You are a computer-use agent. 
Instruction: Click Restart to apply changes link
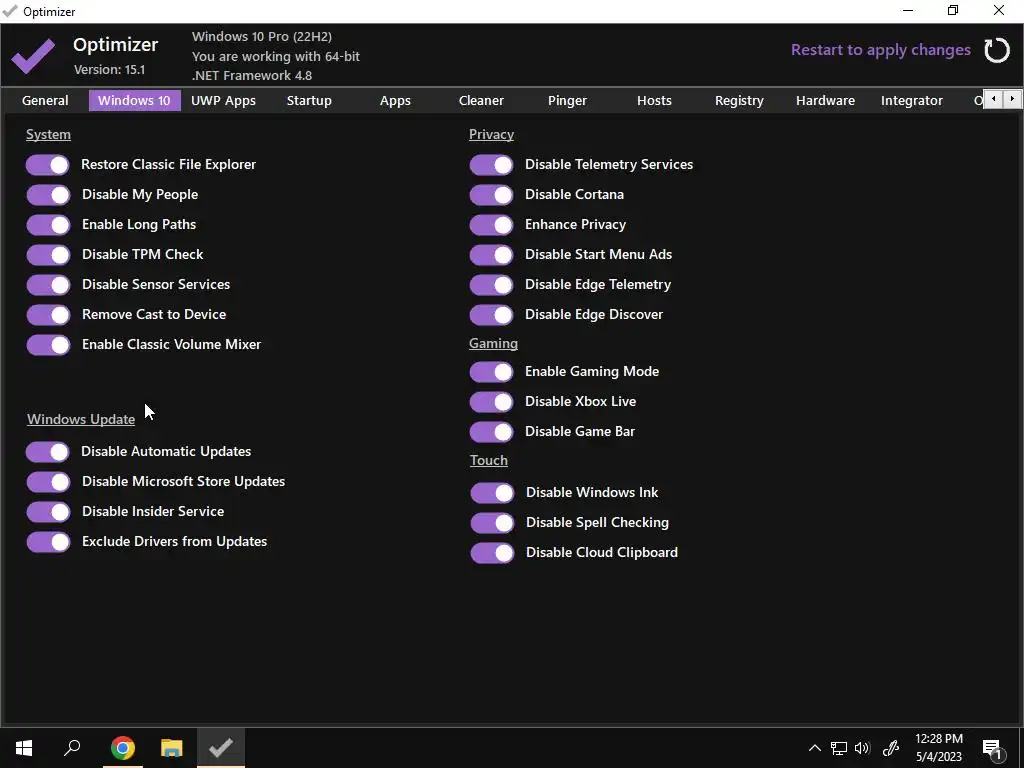tap(880, 50)
